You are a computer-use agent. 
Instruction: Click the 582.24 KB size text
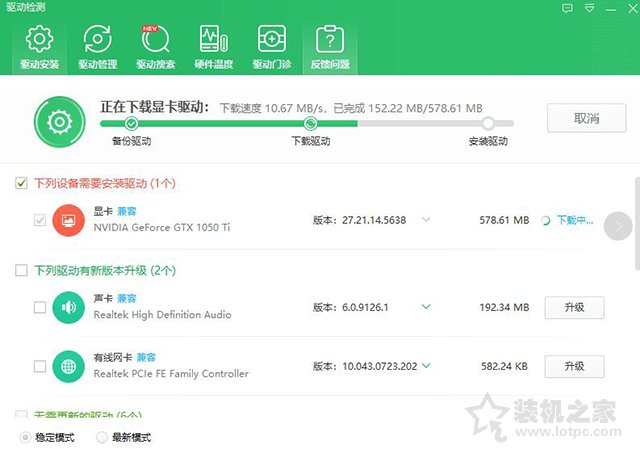point(504,366)
